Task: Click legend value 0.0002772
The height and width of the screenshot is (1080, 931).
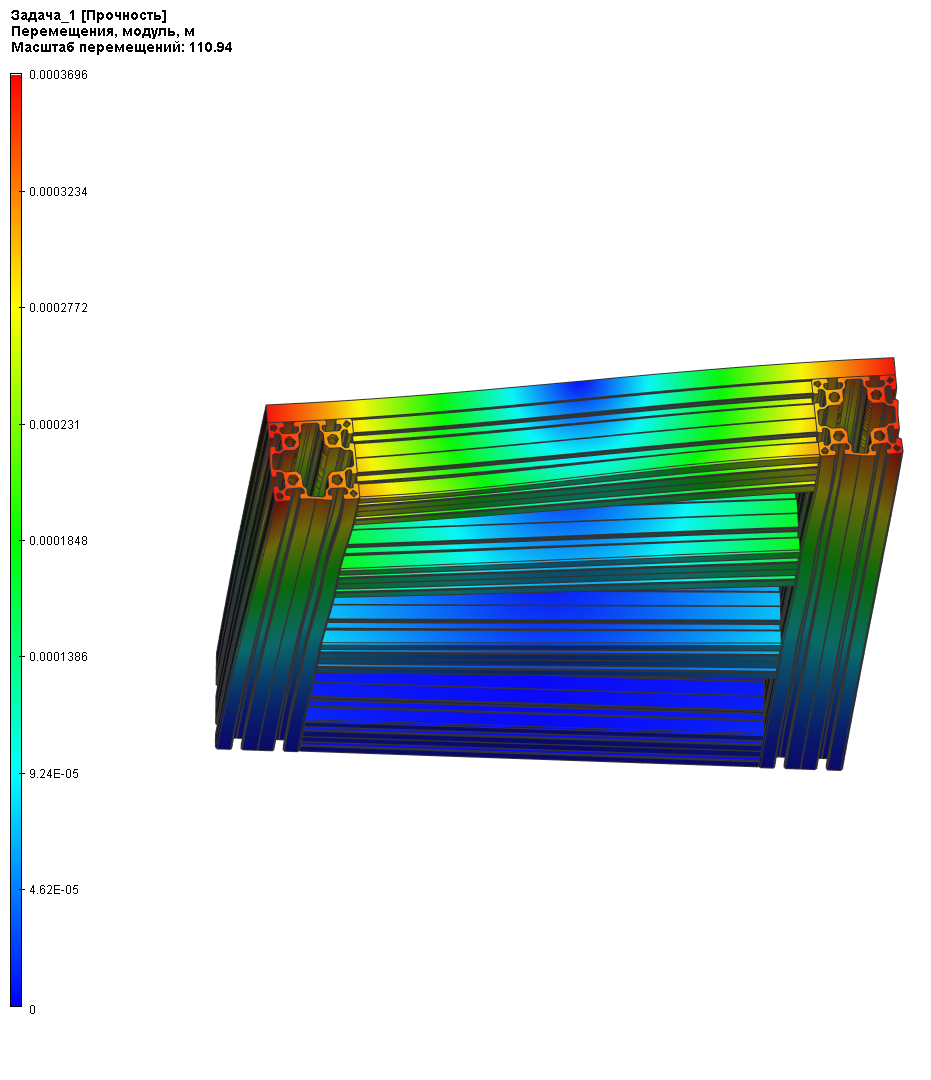Action: [x=58, y=308]
